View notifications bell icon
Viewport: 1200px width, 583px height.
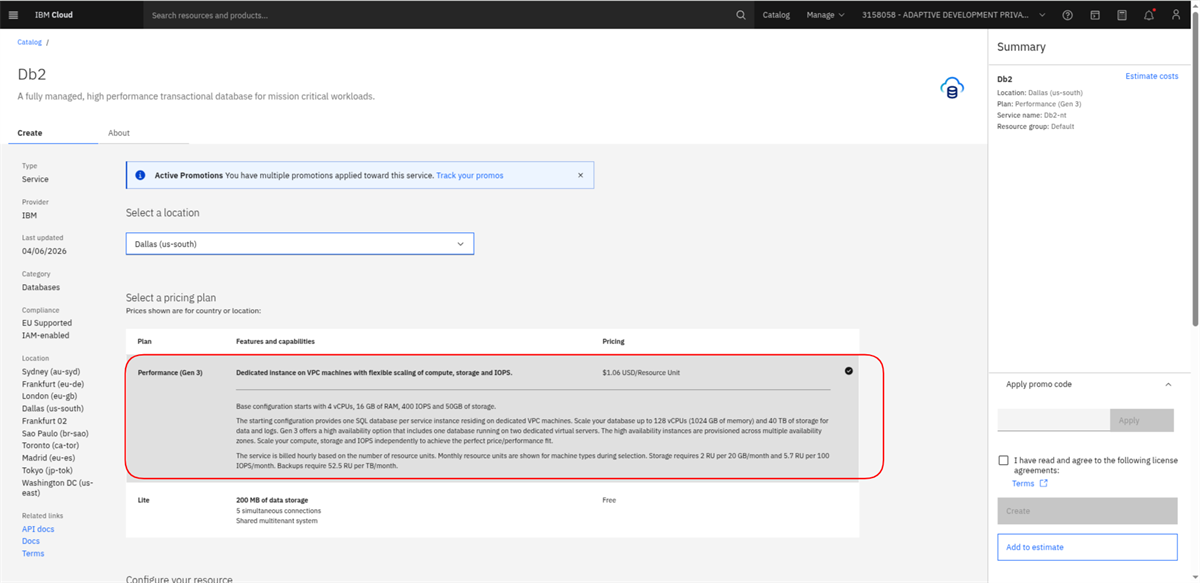click(1149, 15)
